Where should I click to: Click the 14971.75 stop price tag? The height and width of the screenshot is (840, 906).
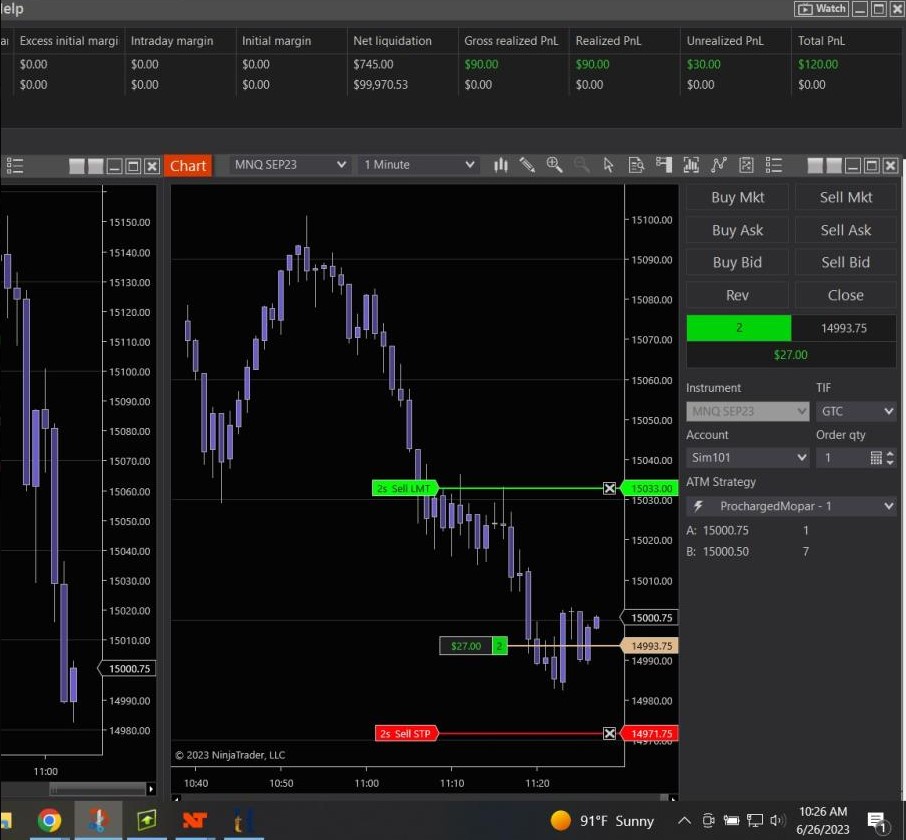pyautogui.click(x=650, y=734)
